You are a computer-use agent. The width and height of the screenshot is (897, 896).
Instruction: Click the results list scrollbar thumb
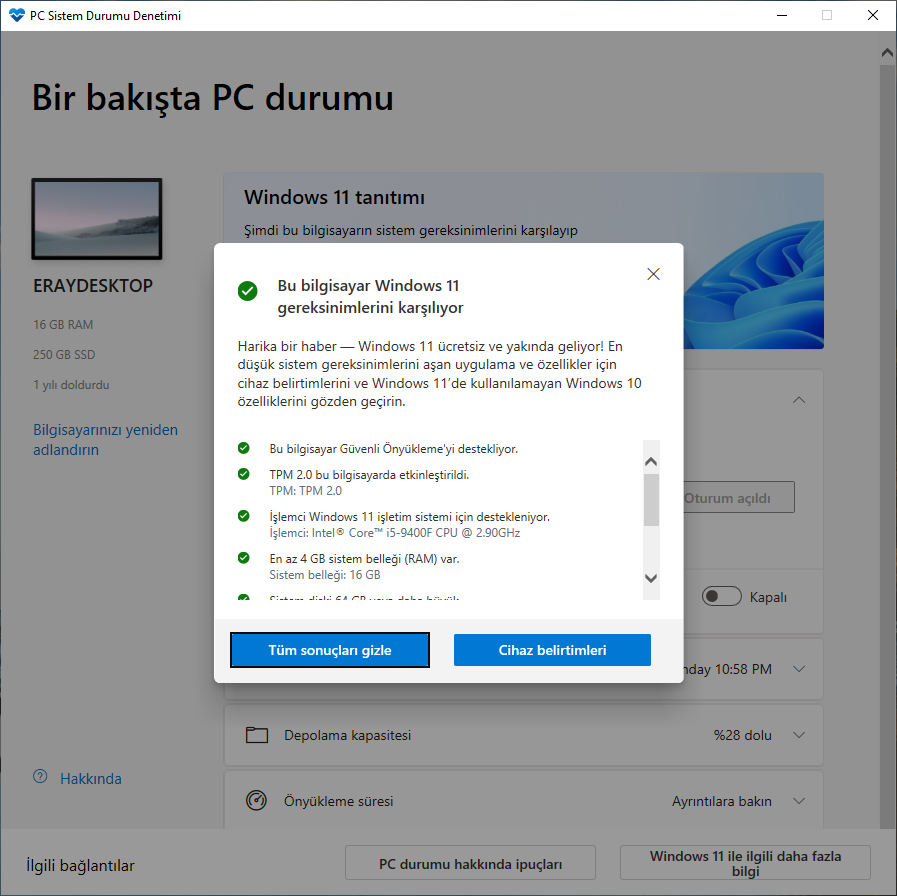point(651,499)
